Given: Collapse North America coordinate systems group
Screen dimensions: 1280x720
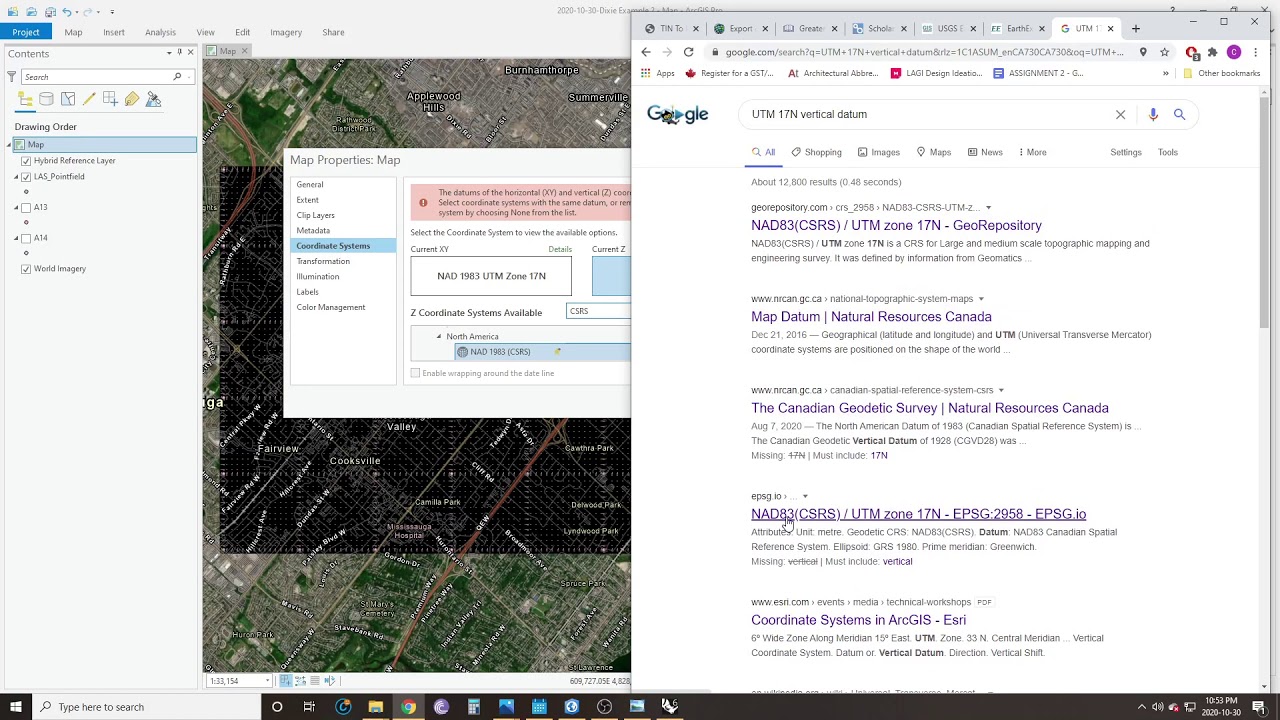Looking at the screenshot, I should (438, 337).
